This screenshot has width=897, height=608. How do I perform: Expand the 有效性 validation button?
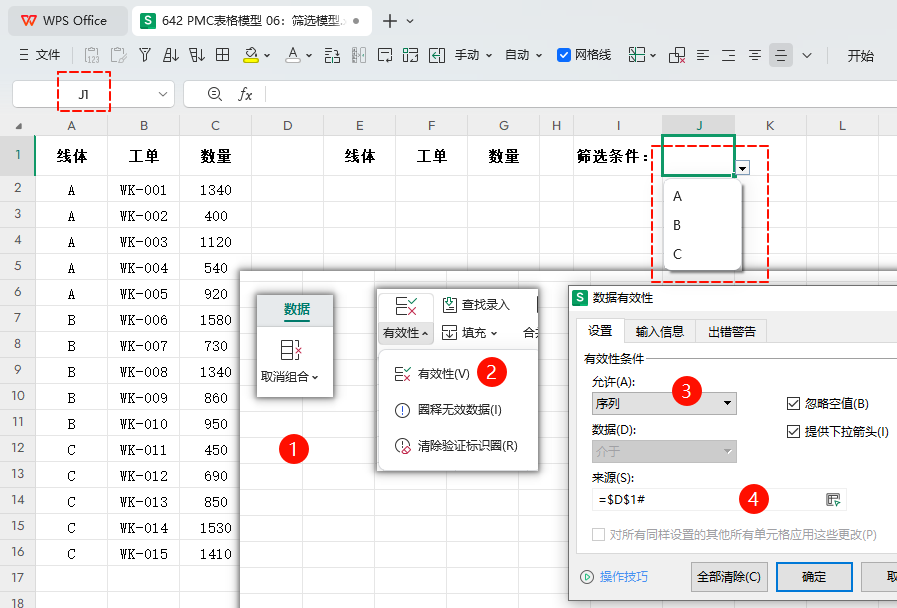click(406, 333)
